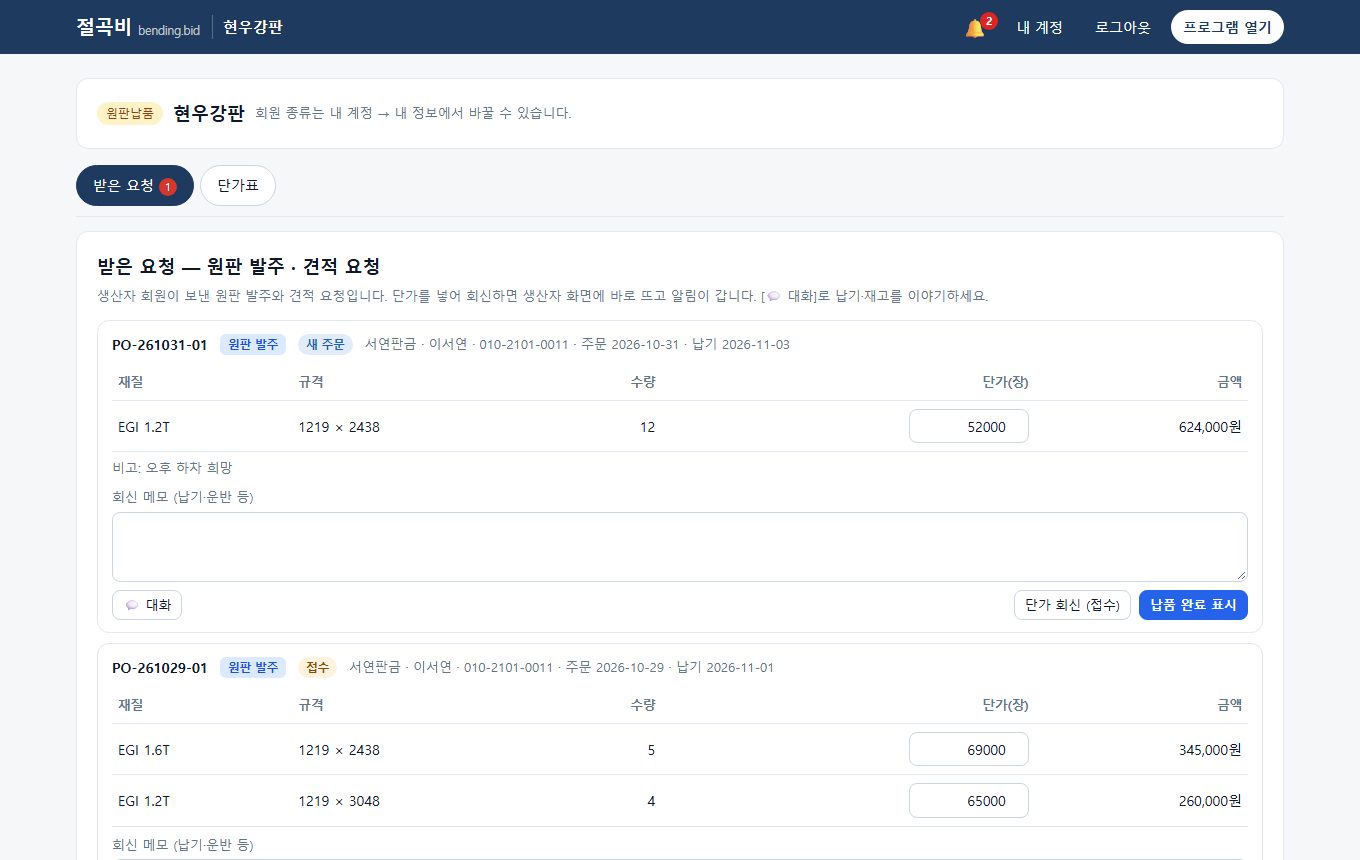Switch to the 단가표 tab
Image resolution: width=1360 pixels, height=860 pixels.
point(238,186)
